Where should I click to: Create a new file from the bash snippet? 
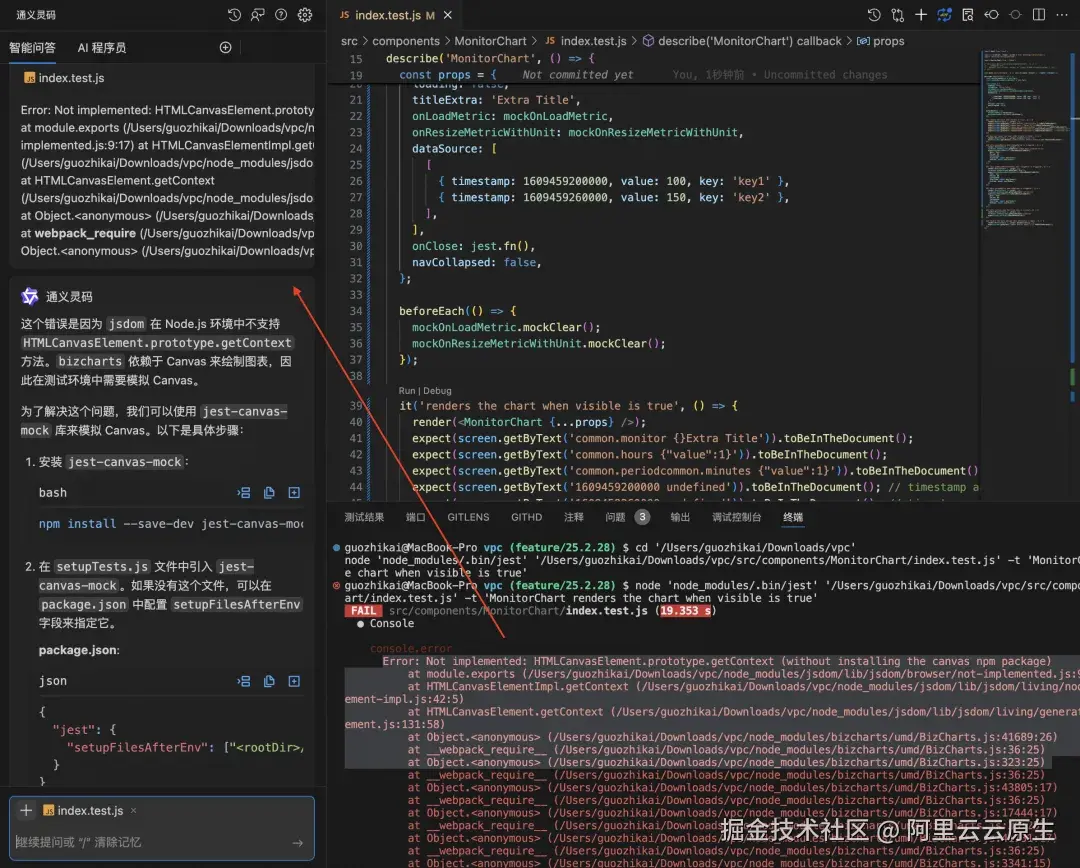[x=294, y=493]
